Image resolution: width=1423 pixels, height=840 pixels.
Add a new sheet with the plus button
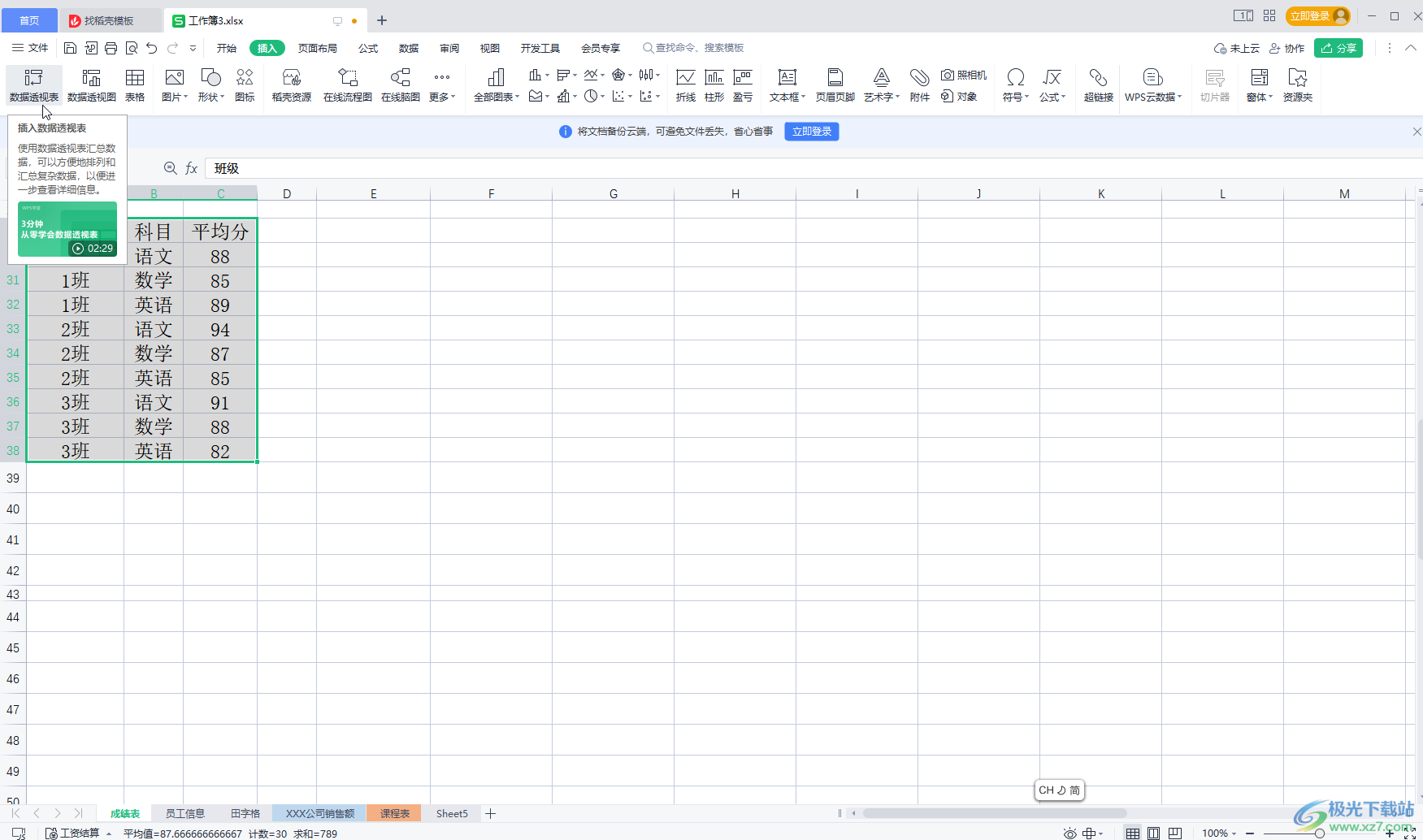490,813
